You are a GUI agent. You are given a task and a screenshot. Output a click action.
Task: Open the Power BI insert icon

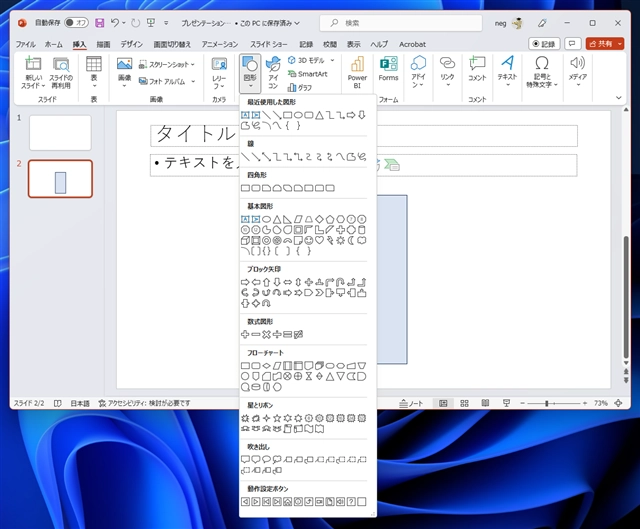tap(357, 73)
